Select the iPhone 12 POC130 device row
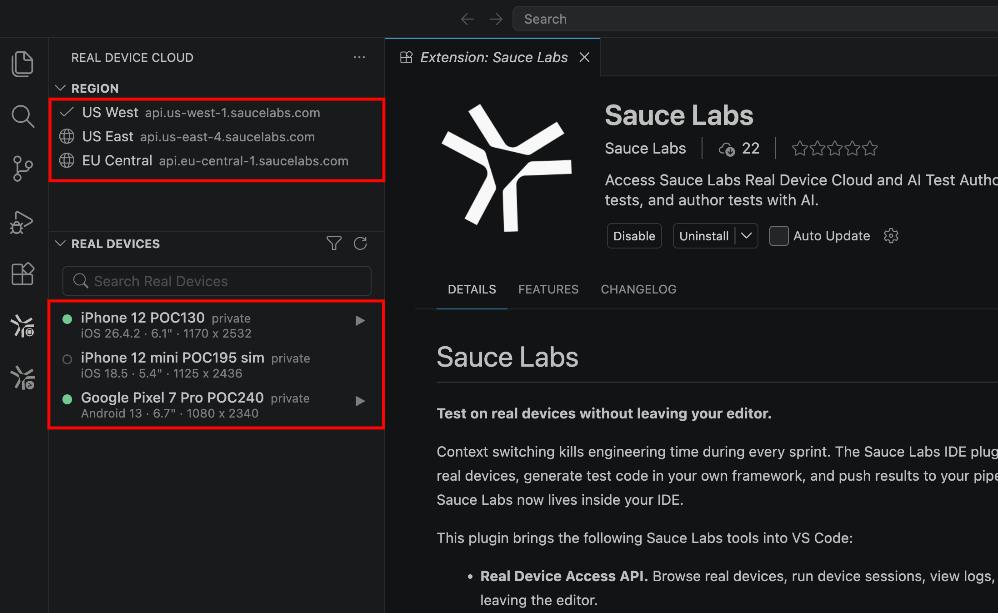The image size is (998, 613). (x=216, y=325)
